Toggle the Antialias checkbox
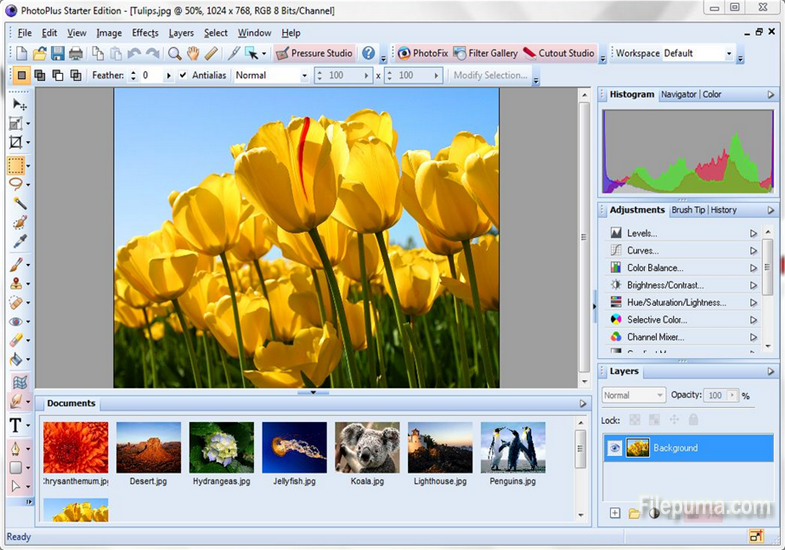The height and width of the screenshot is (550, 785). coord(182,75)
